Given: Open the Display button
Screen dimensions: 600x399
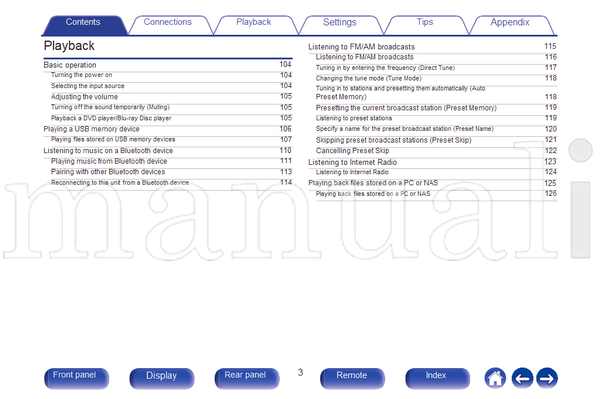Looking at the screenshot, I should [161, 378].
